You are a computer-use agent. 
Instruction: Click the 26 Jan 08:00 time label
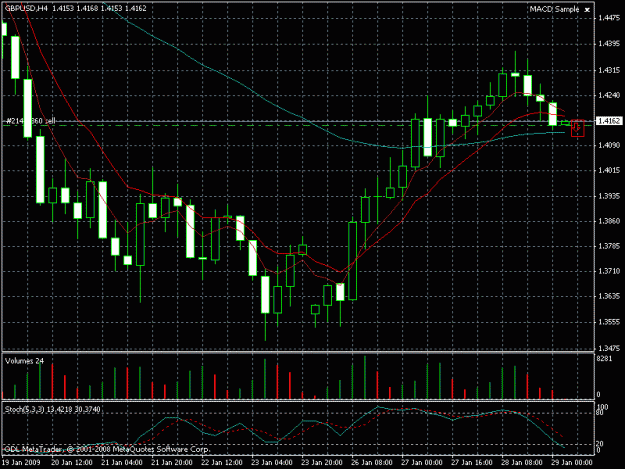tap(372, 463)
